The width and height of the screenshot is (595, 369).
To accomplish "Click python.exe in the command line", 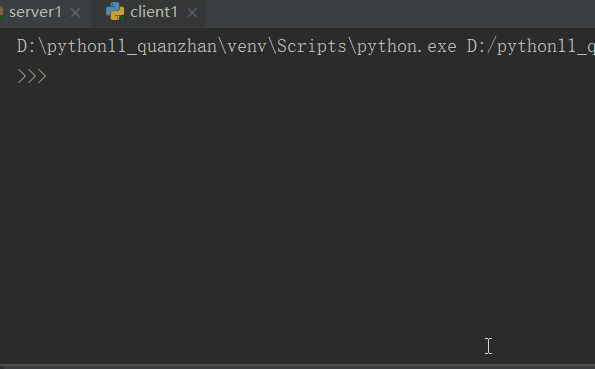I will tap(406, 47).
